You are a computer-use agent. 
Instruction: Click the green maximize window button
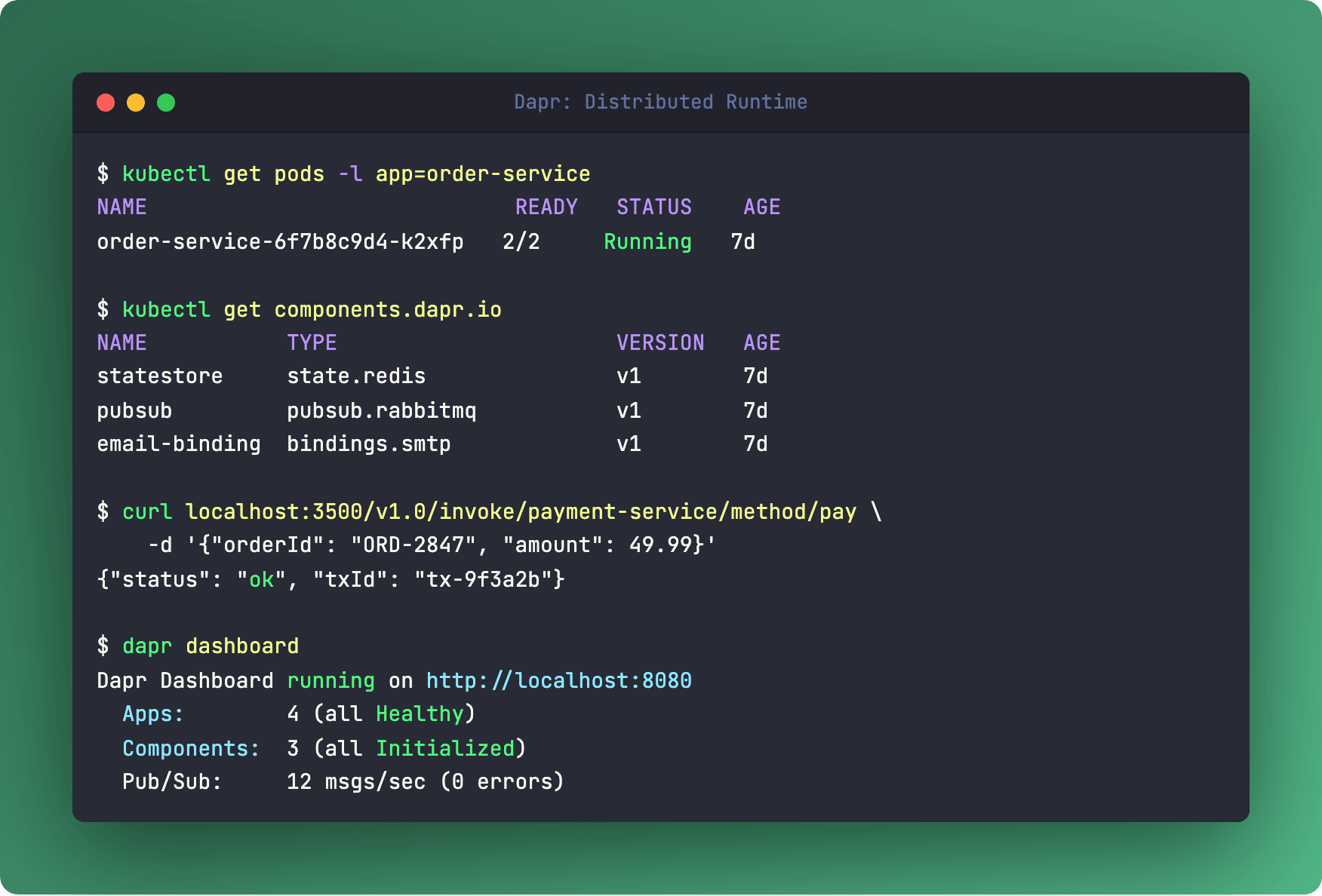pos(166,103)
